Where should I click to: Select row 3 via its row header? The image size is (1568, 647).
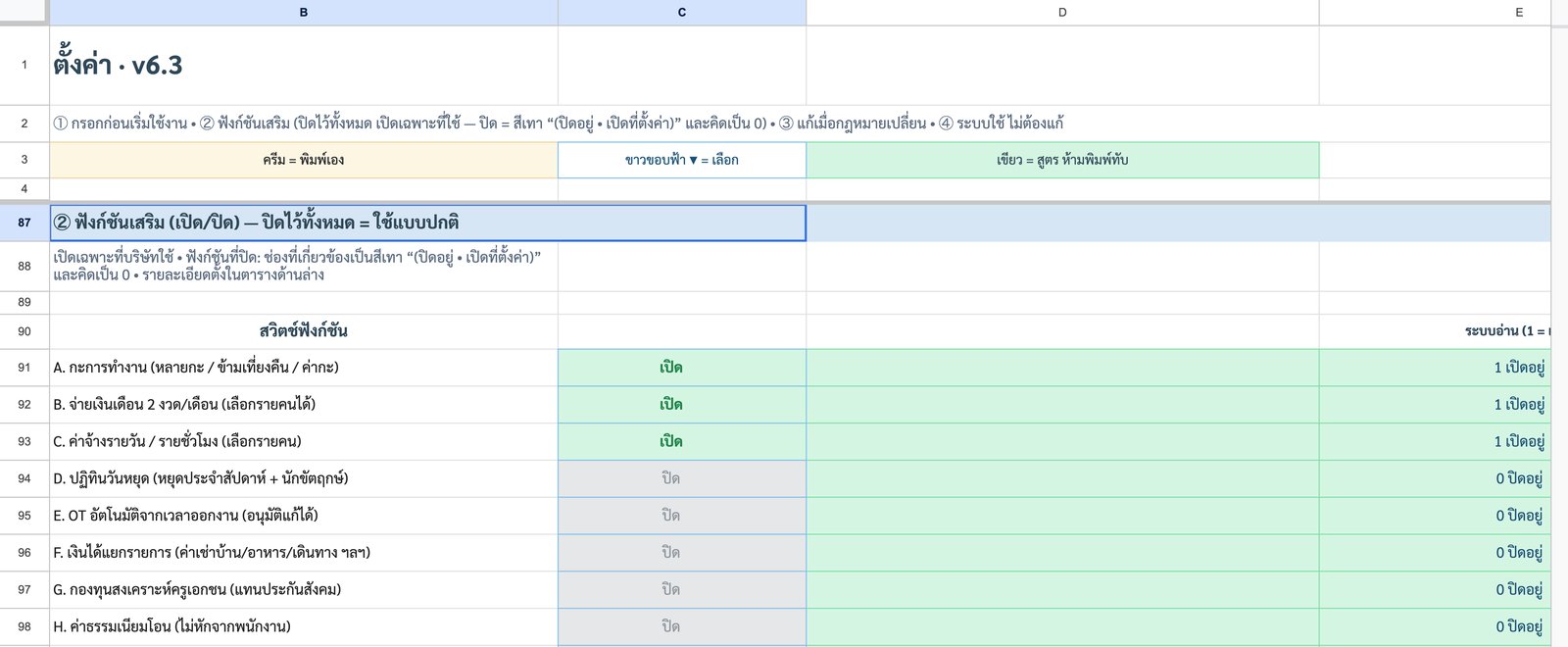[x=24, y=160]
